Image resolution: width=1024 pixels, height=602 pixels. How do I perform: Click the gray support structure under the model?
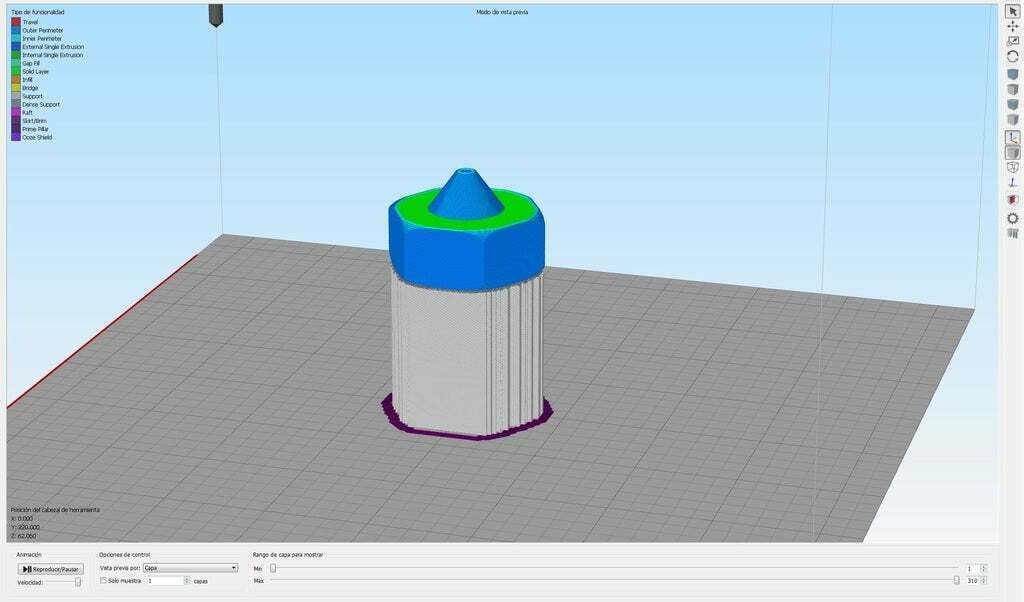(x=468, y=356)
